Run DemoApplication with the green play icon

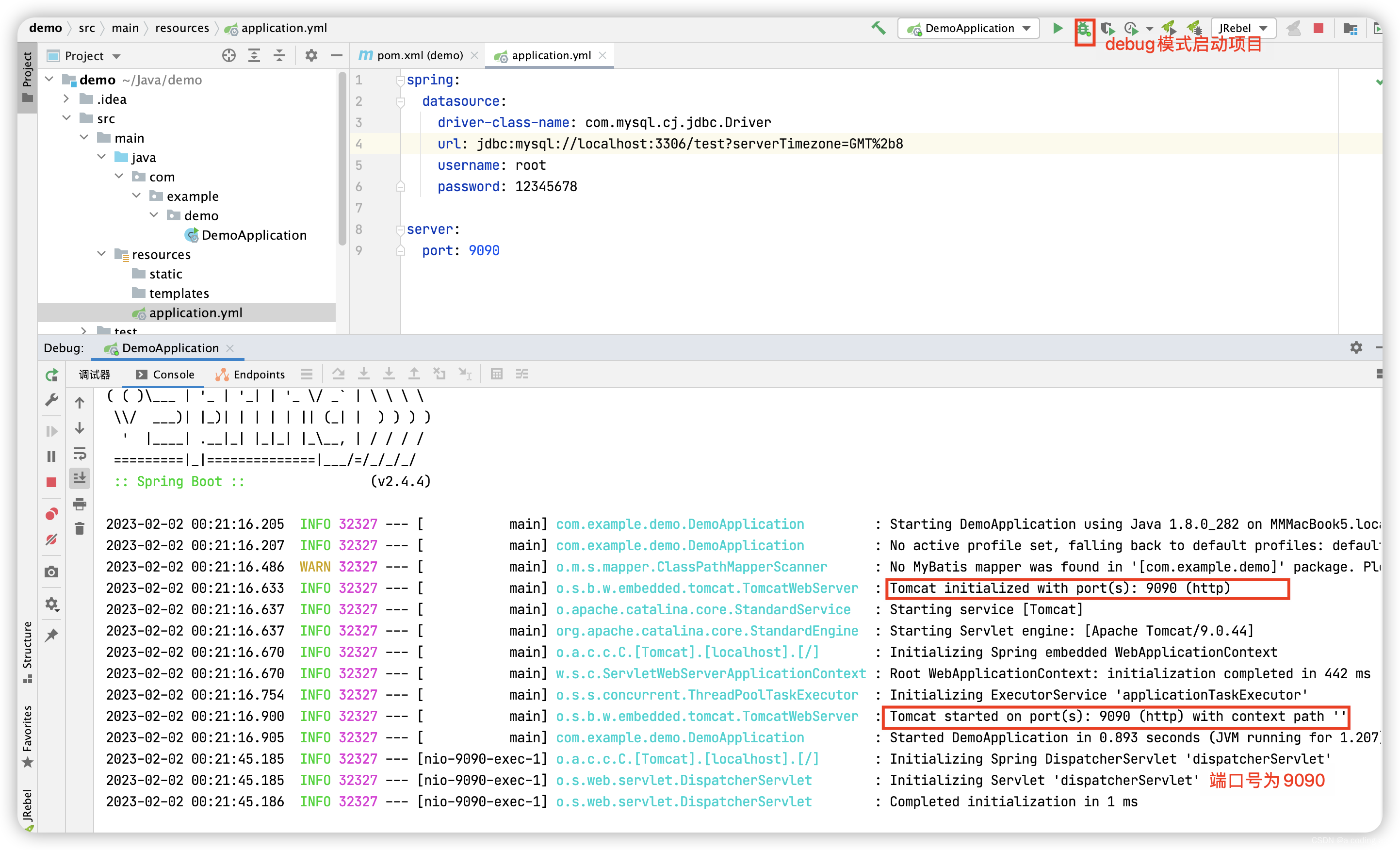point(1057,29)
